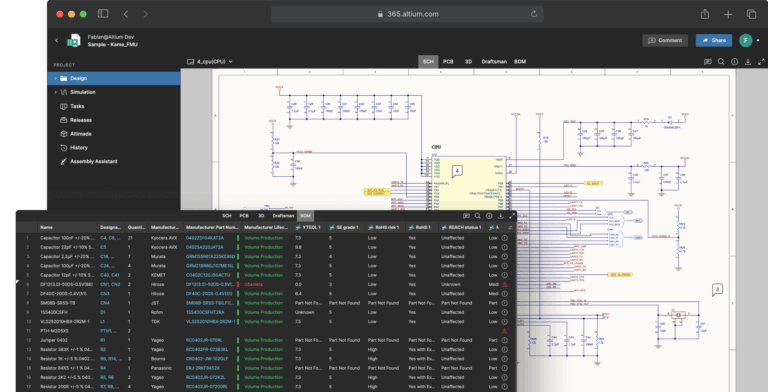
Task: Open the 4_cpu(CPU) document dropdown
Action: pyautogui.click(x=210, y=62)
